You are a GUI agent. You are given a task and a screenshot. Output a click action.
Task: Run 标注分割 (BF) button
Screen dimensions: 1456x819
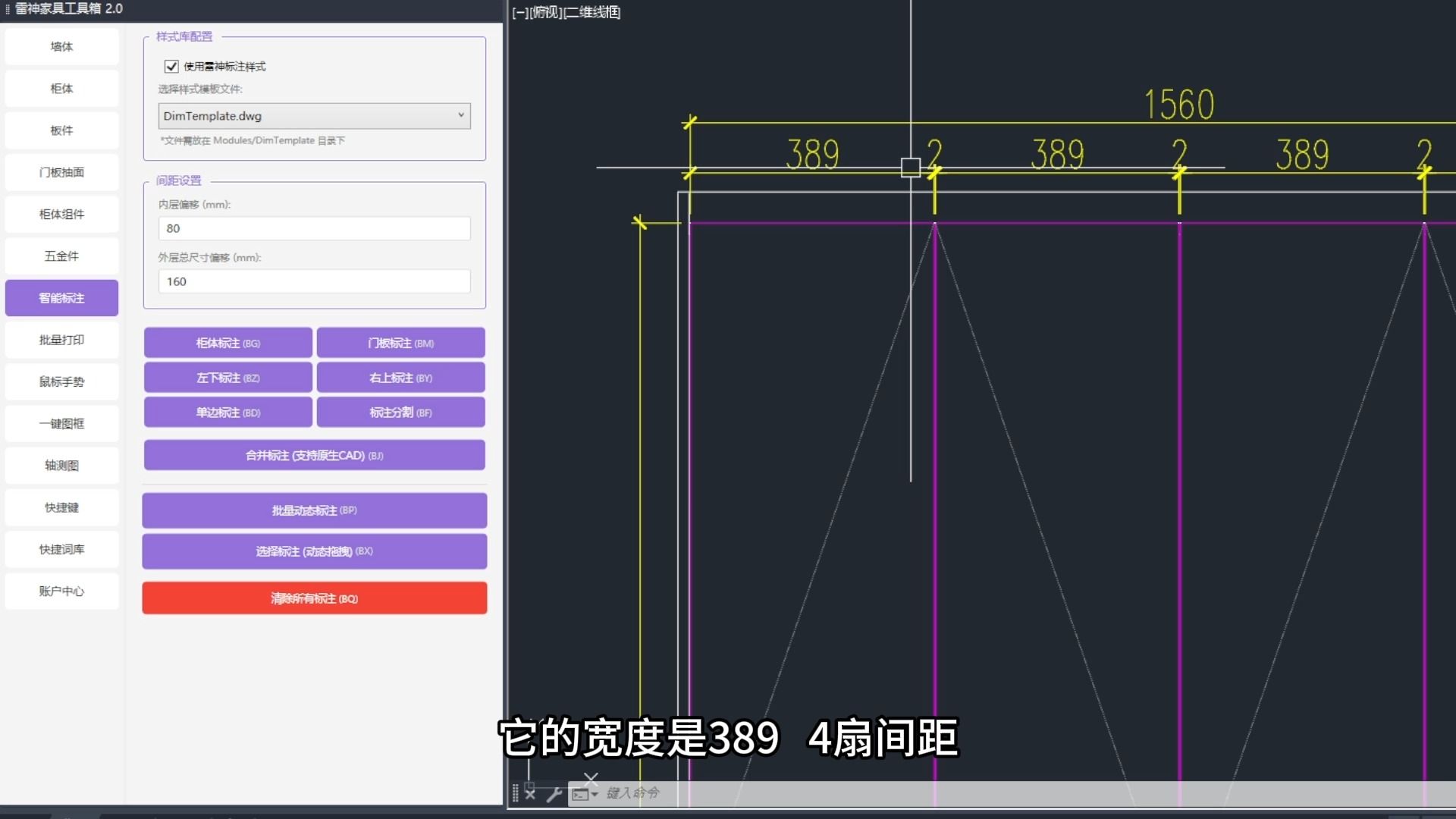401,413
